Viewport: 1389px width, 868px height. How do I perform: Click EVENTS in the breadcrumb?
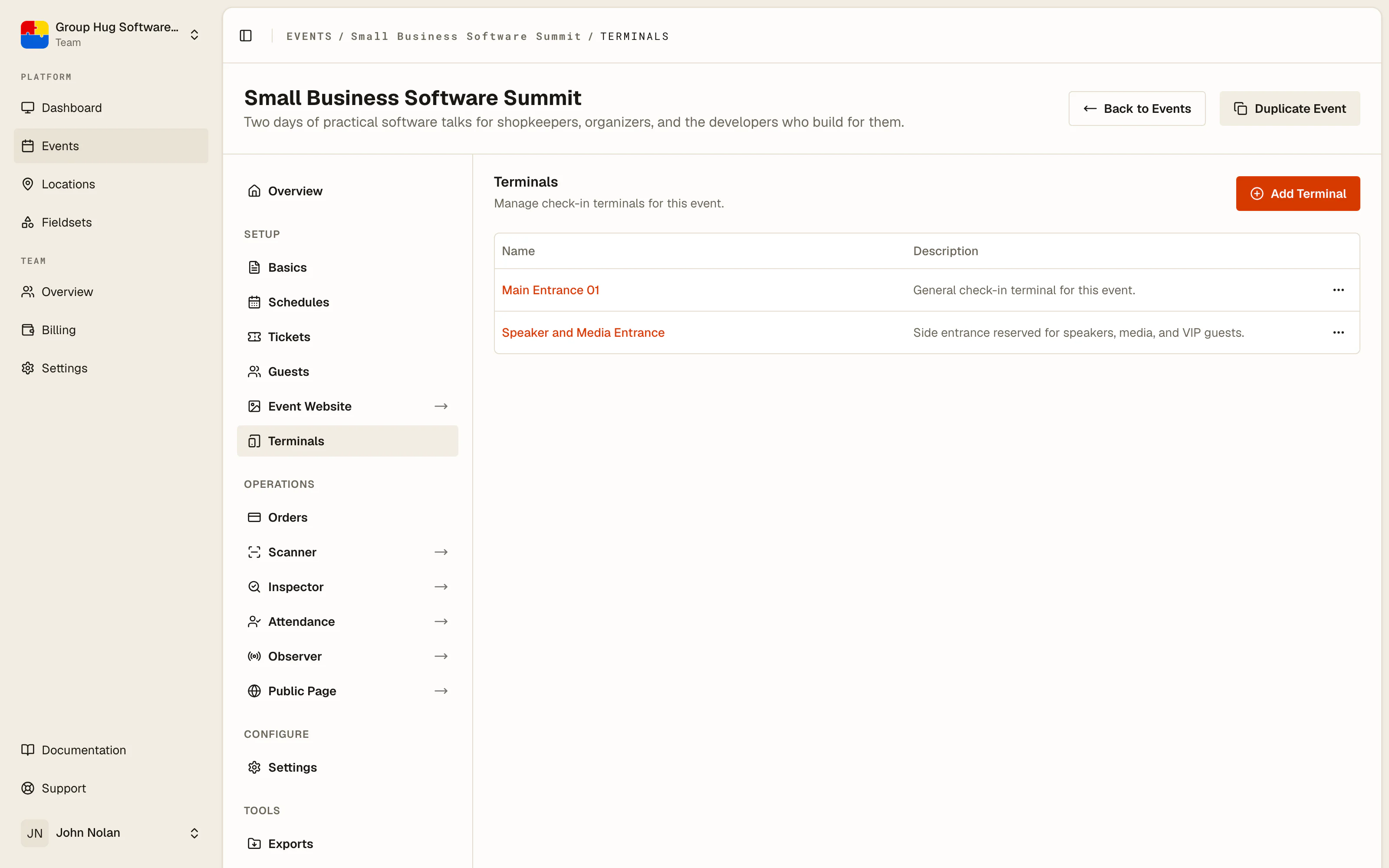(x=309, y=36)
